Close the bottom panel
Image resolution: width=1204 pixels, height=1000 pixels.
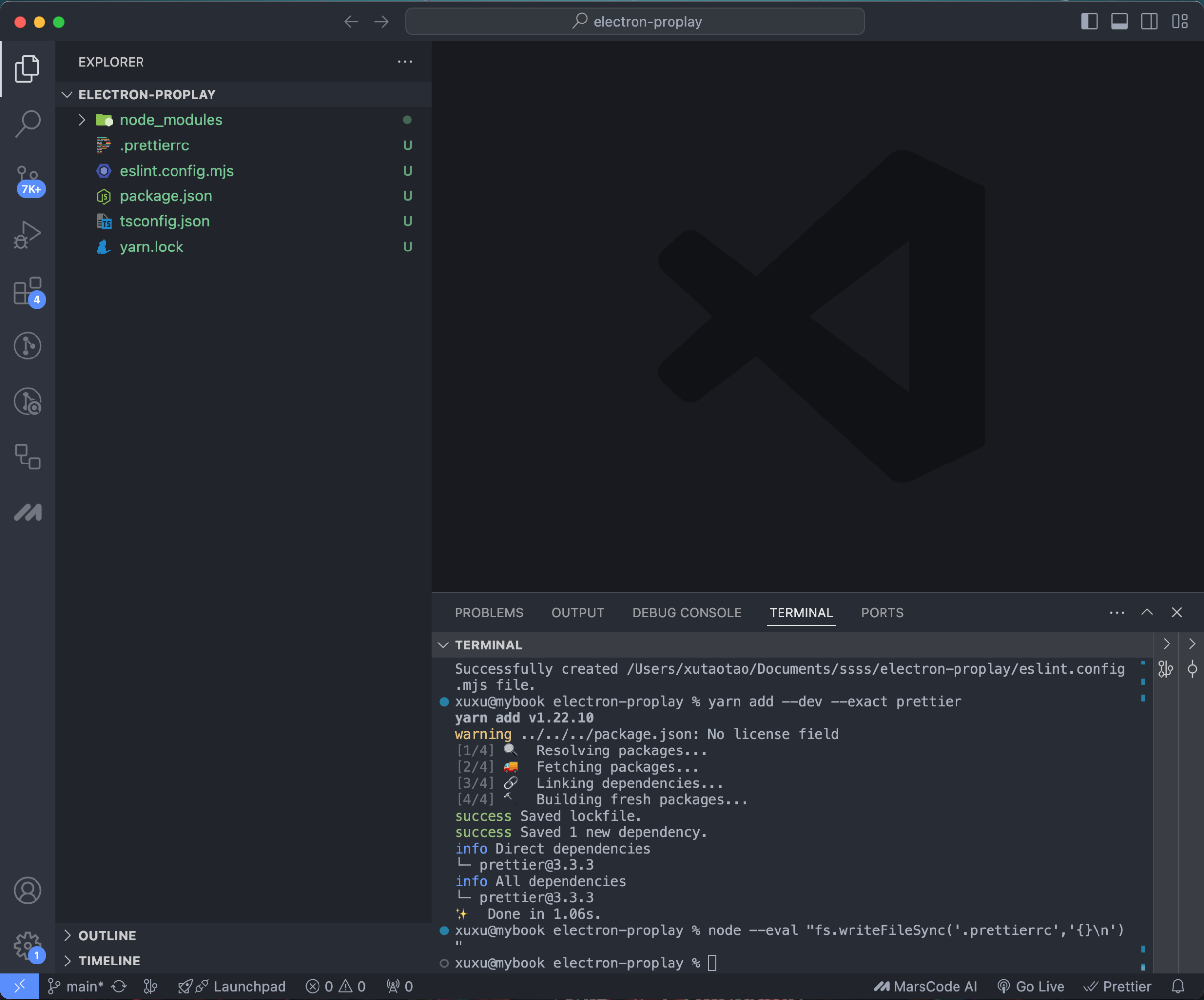1177,613
